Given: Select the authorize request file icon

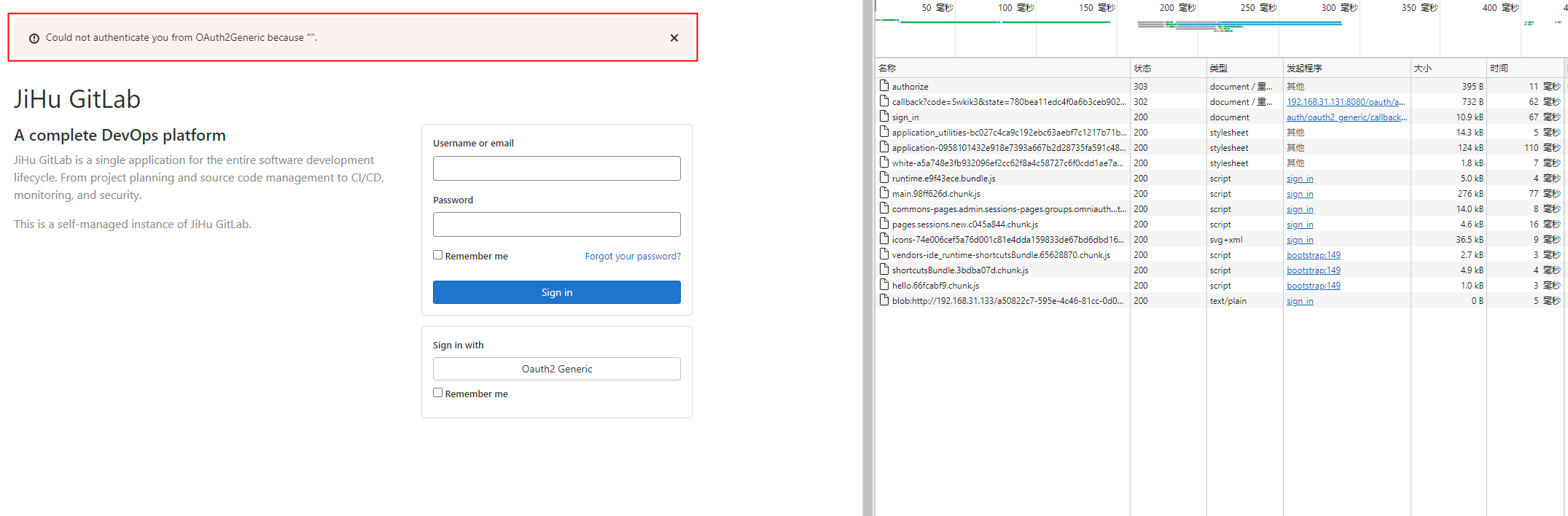Looking at the screenshot, I should coord(884,86).
